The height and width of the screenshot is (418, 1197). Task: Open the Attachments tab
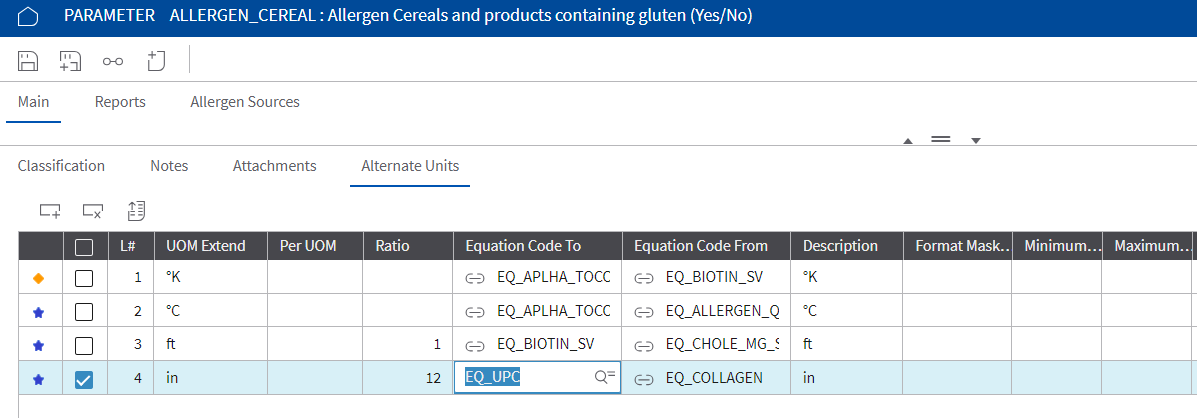point(274,166)
